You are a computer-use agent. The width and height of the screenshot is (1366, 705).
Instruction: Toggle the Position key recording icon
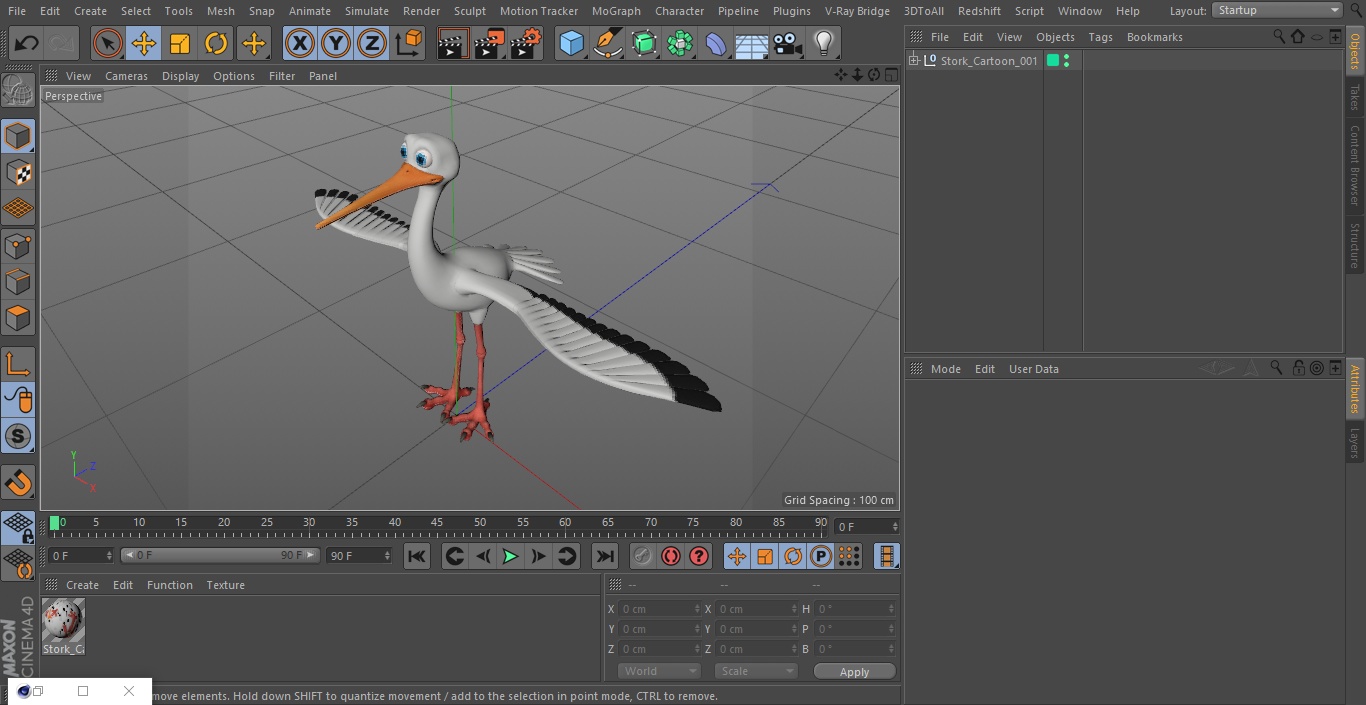(x=737, y=556)
